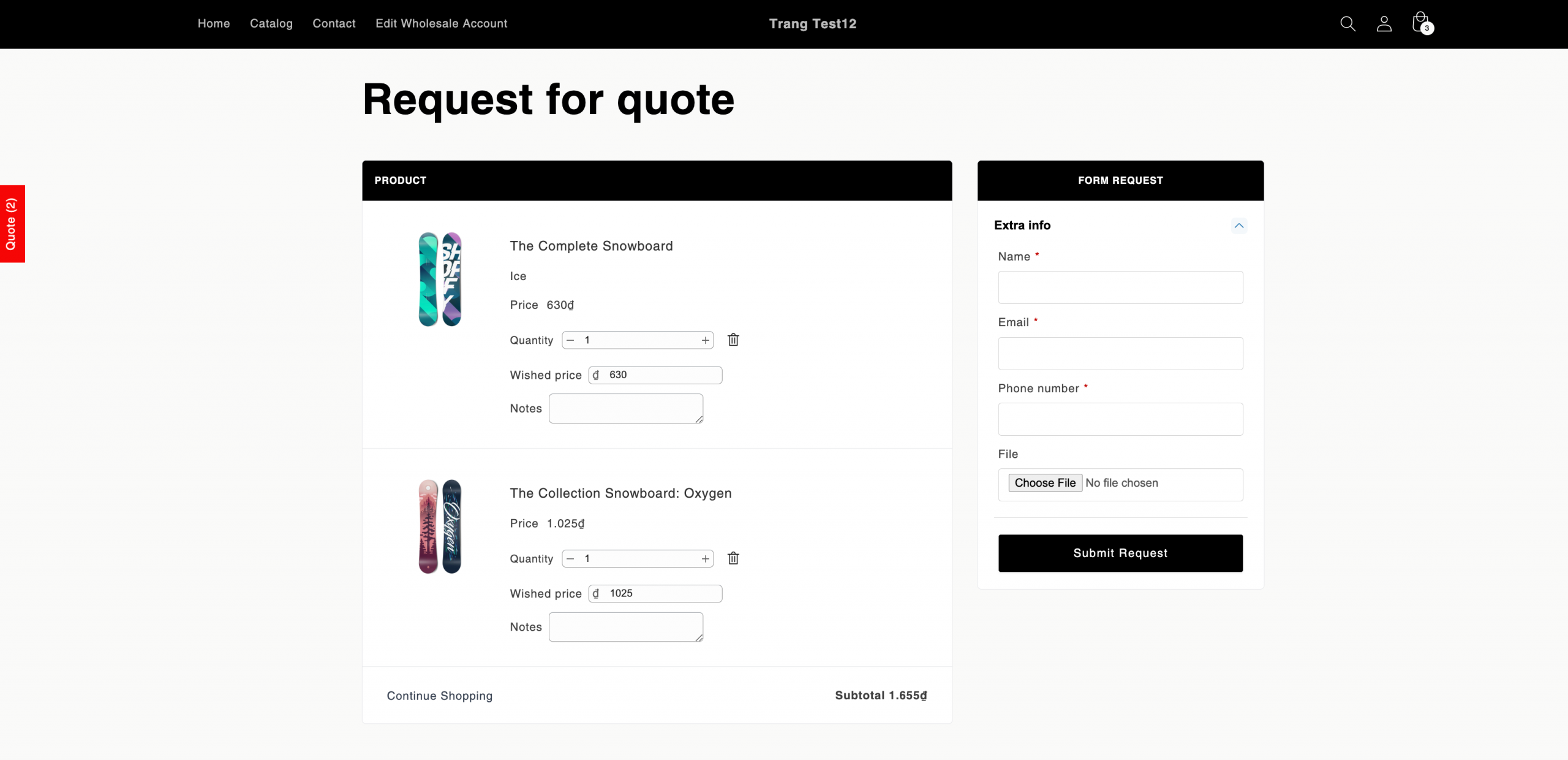Screen dimensions: 1568x760
Task: Click Notes box for Oxygen snowboard
Action: click(625, 627)
